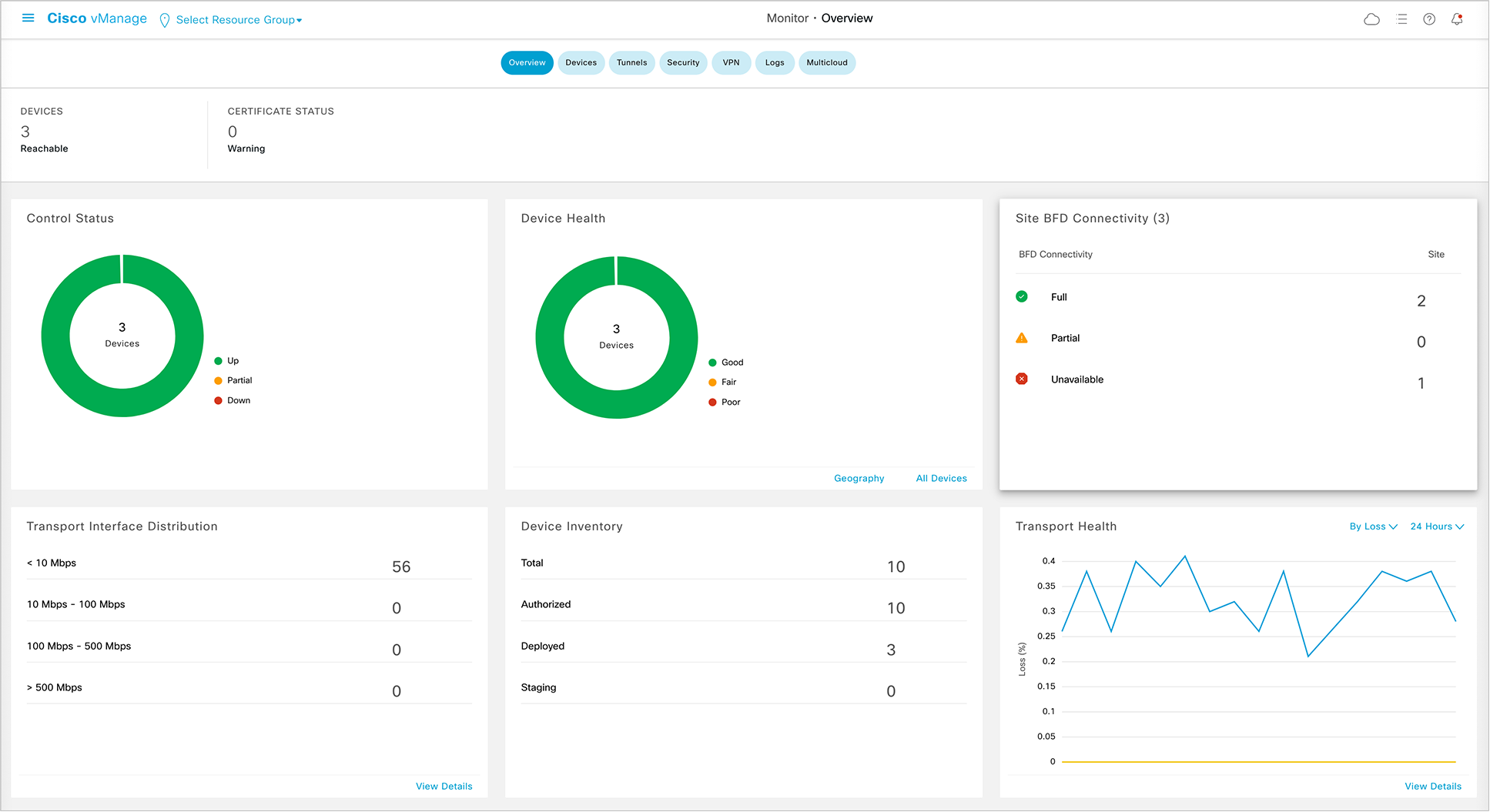Open the help question mark icon

[1429, 19]
